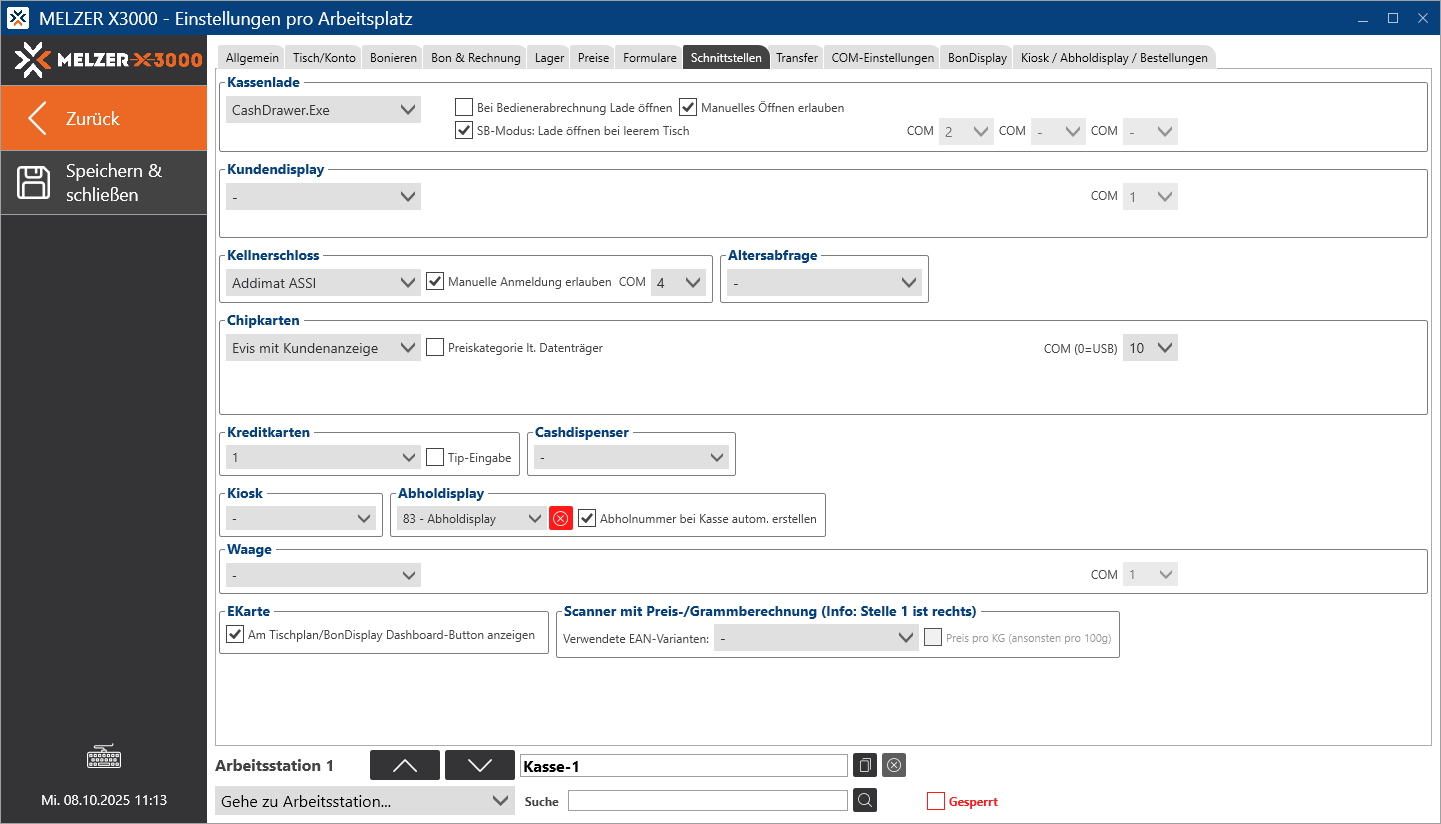Viewport: 1441px width, 824px height.
Task: Open Kellnerschloss Addimat ASSI dropdown
Action: point(323,283)
